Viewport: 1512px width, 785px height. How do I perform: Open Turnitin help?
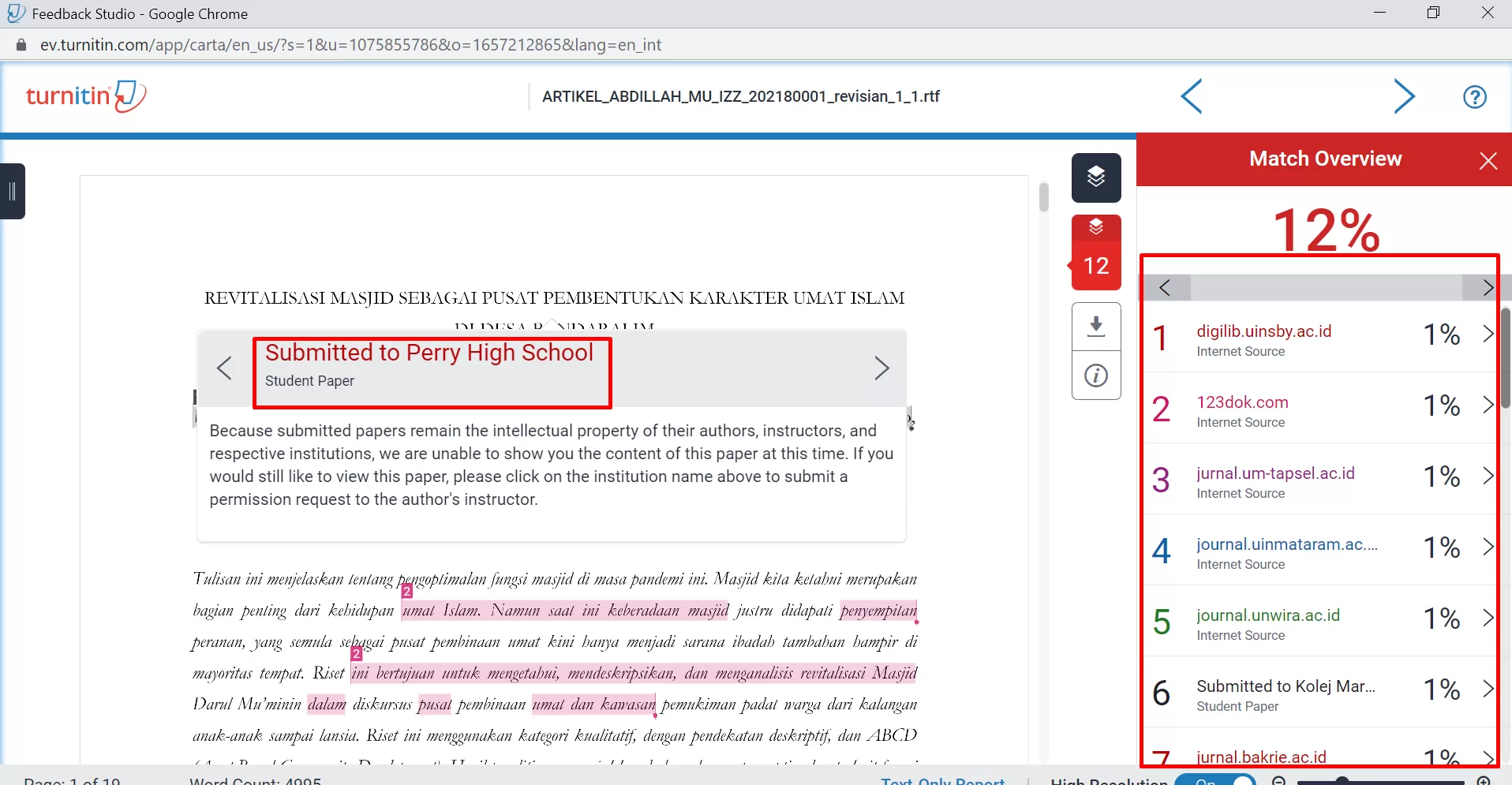pyautogui.click(x=1475, y=96)
